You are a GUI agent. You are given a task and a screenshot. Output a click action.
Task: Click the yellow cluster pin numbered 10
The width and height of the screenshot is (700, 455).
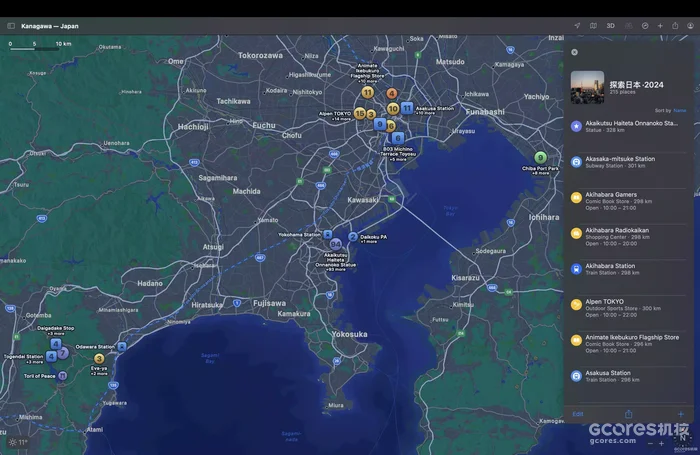tap(393, 109)
